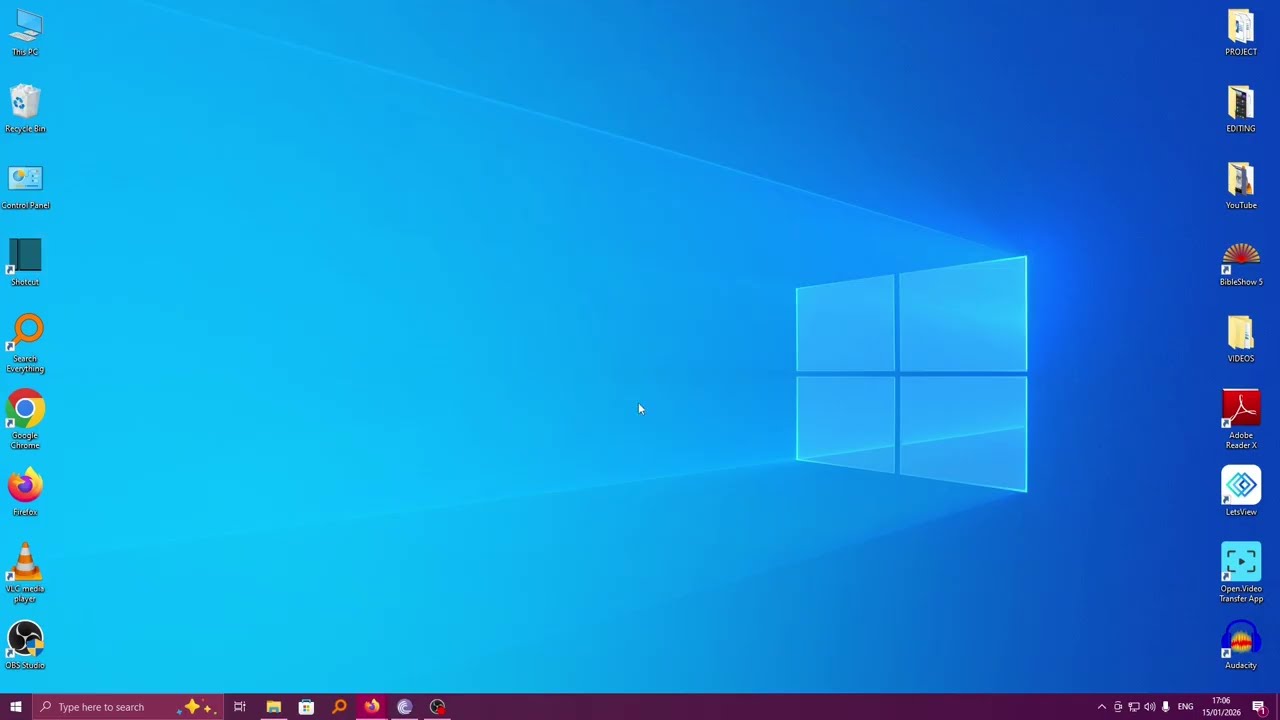Select the Recycle Bin icon

pyautogui.click(x=25, y=110)
